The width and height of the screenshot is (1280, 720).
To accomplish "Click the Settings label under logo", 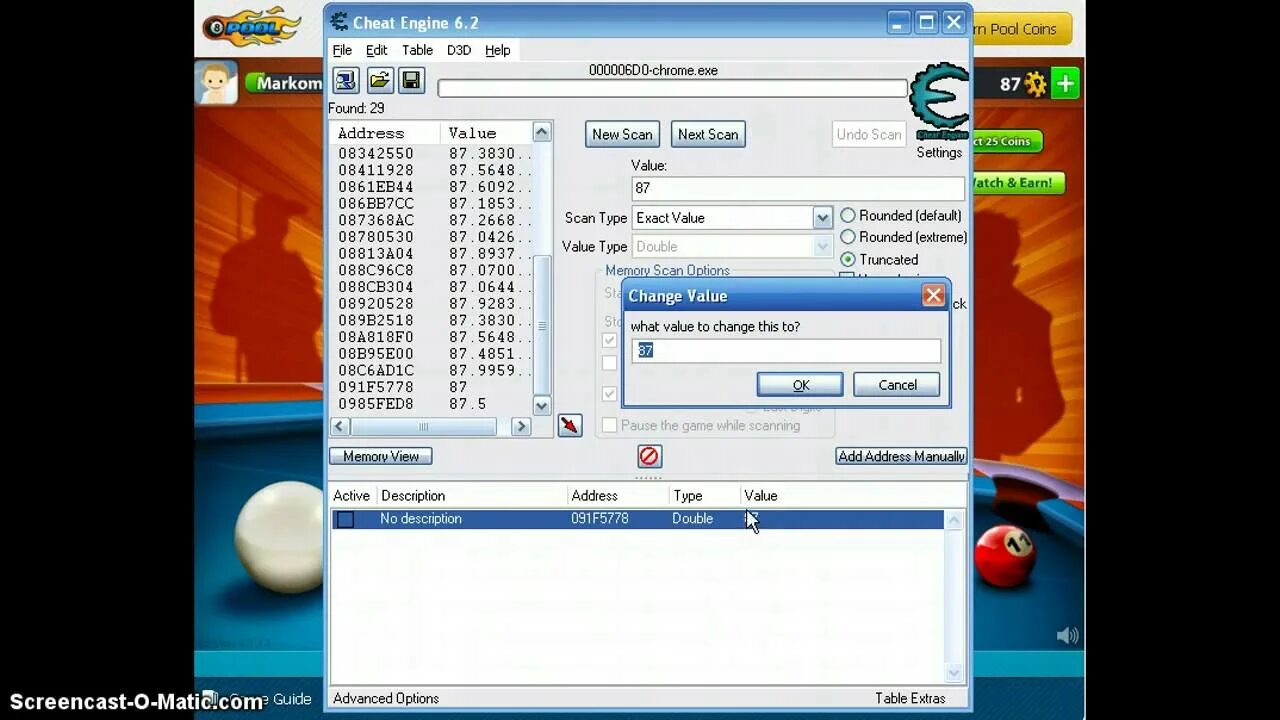I will tap(939, 153).
